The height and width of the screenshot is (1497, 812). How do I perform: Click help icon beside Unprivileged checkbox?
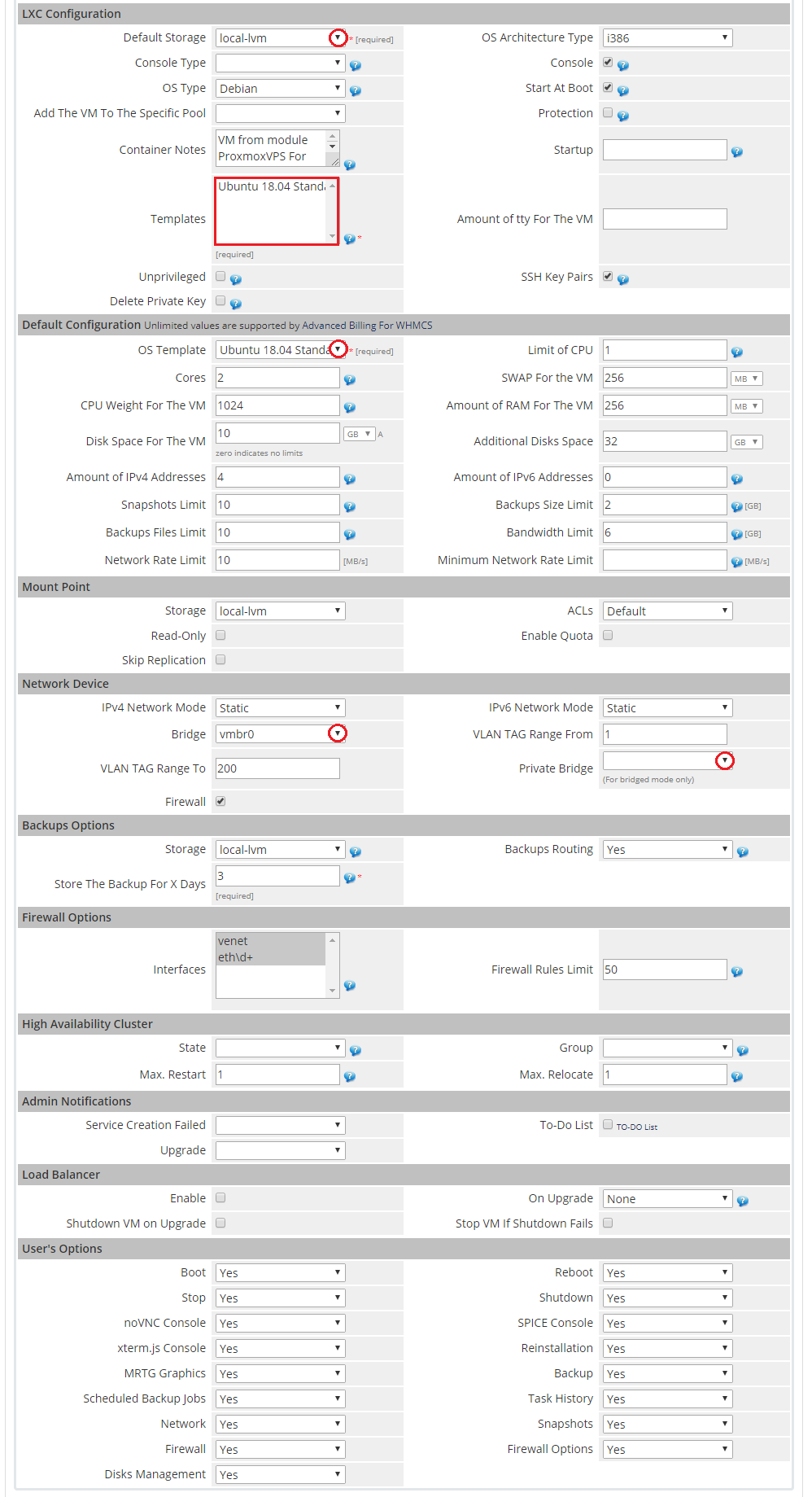(x=236, y=279)
